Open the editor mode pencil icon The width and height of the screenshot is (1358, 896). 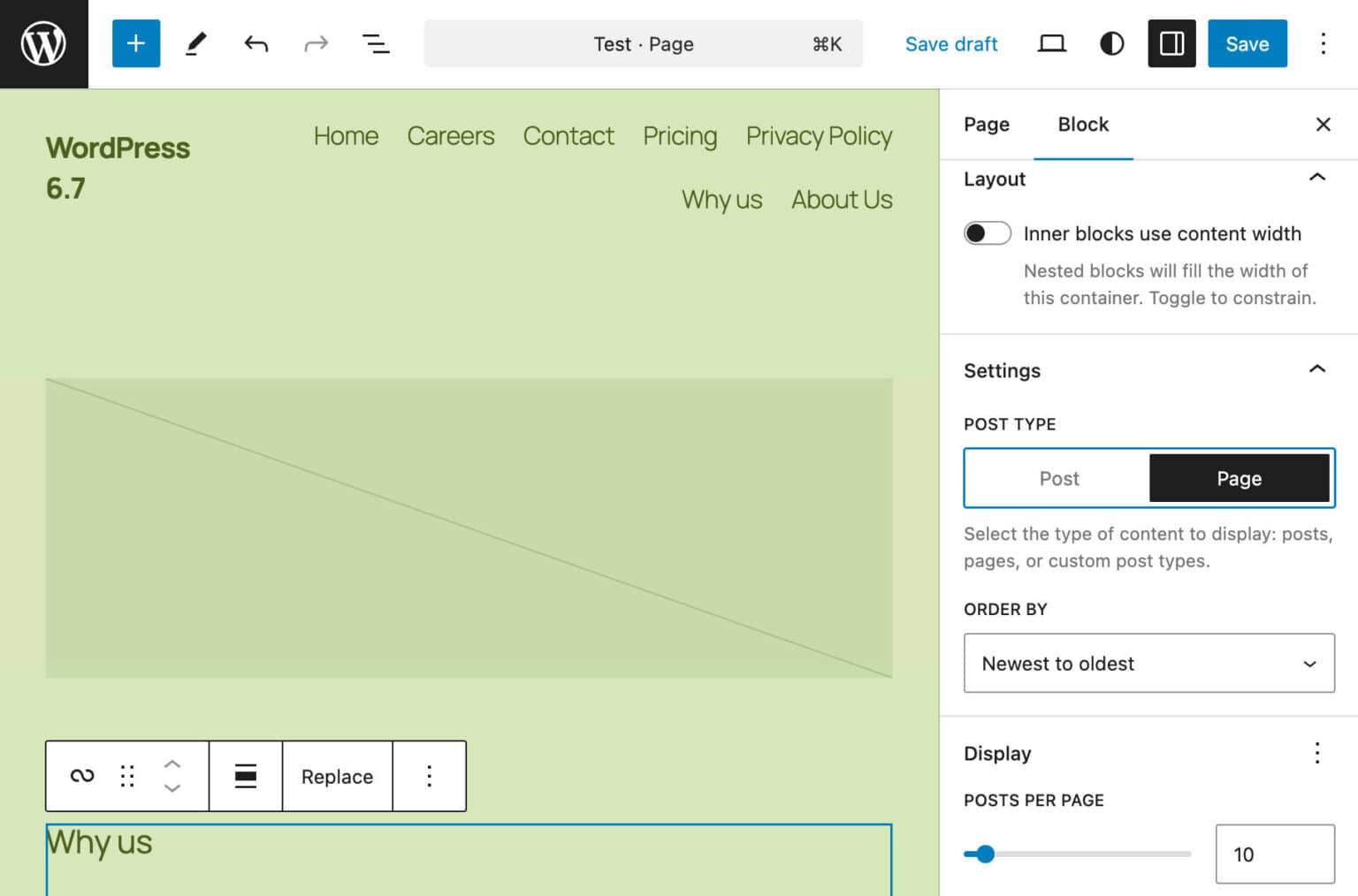pyautogui.click(x=195, y=43)
